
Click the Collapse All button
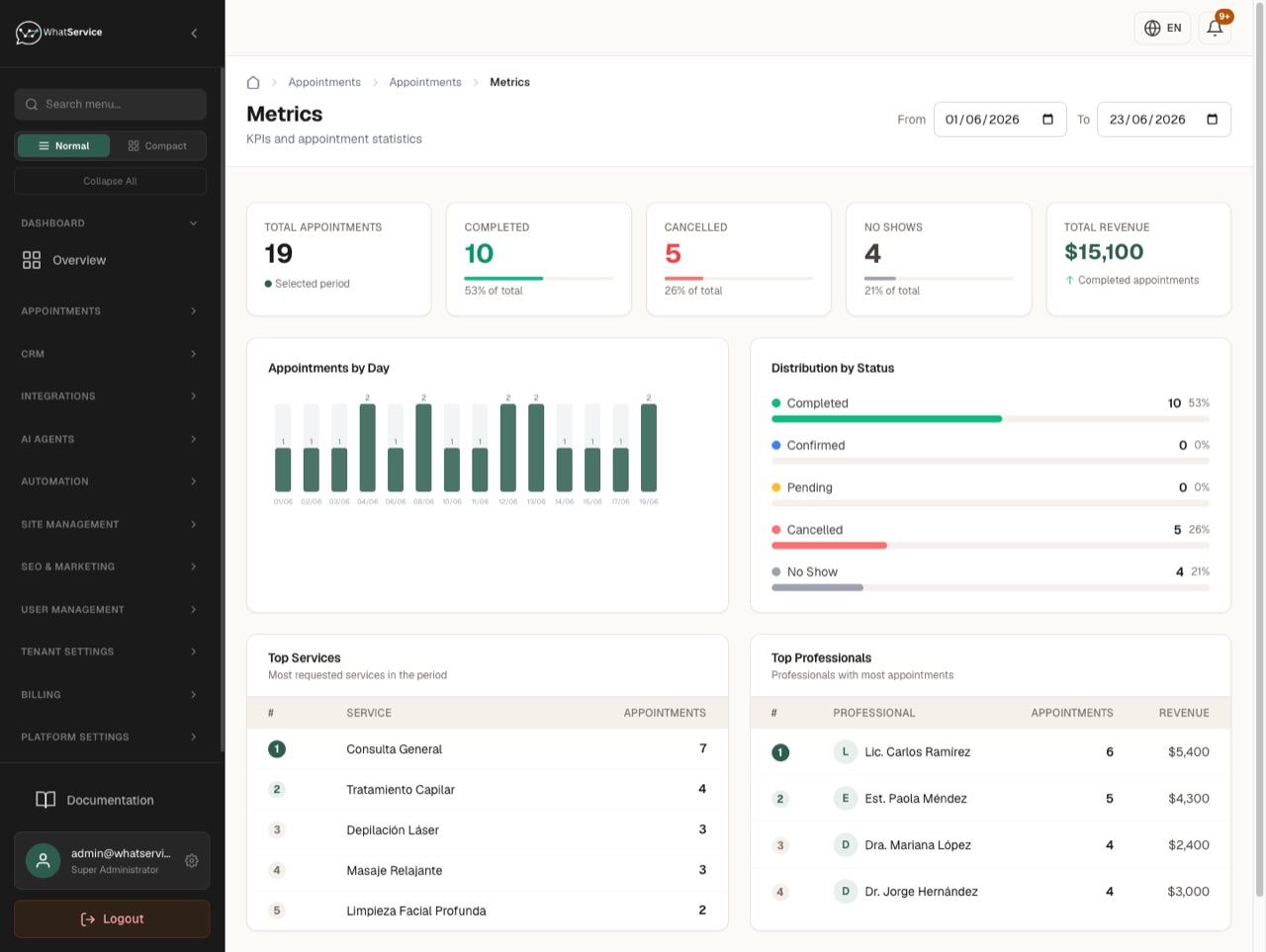coord(110,181)
